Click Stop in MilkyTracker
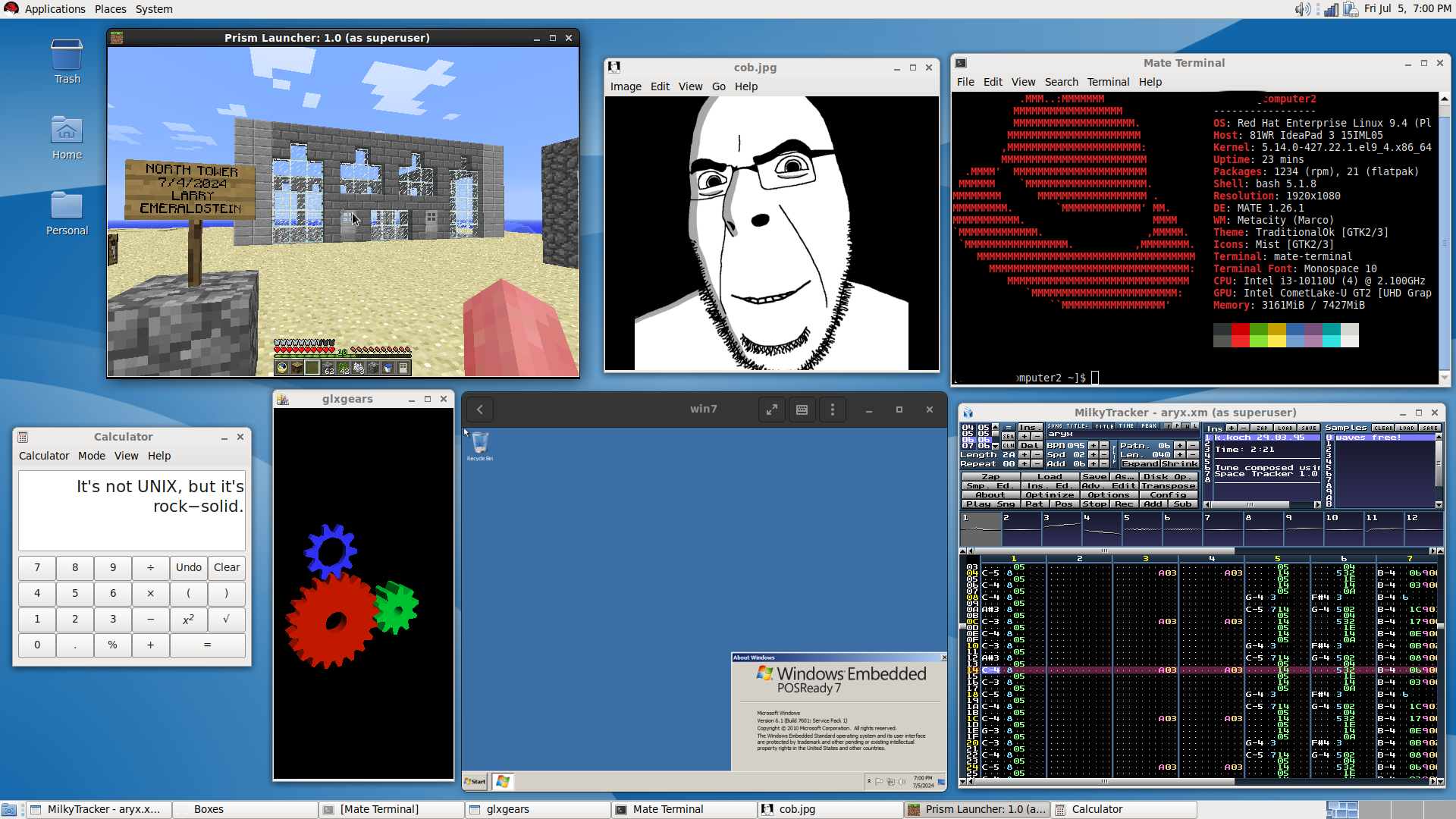The image size is (1456, 819). 1094,504
